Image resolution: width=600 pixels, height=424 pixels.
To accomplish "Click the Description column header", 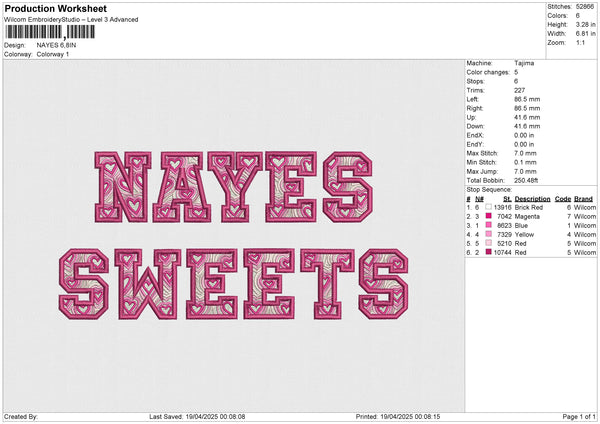I will tap(532, 198).
